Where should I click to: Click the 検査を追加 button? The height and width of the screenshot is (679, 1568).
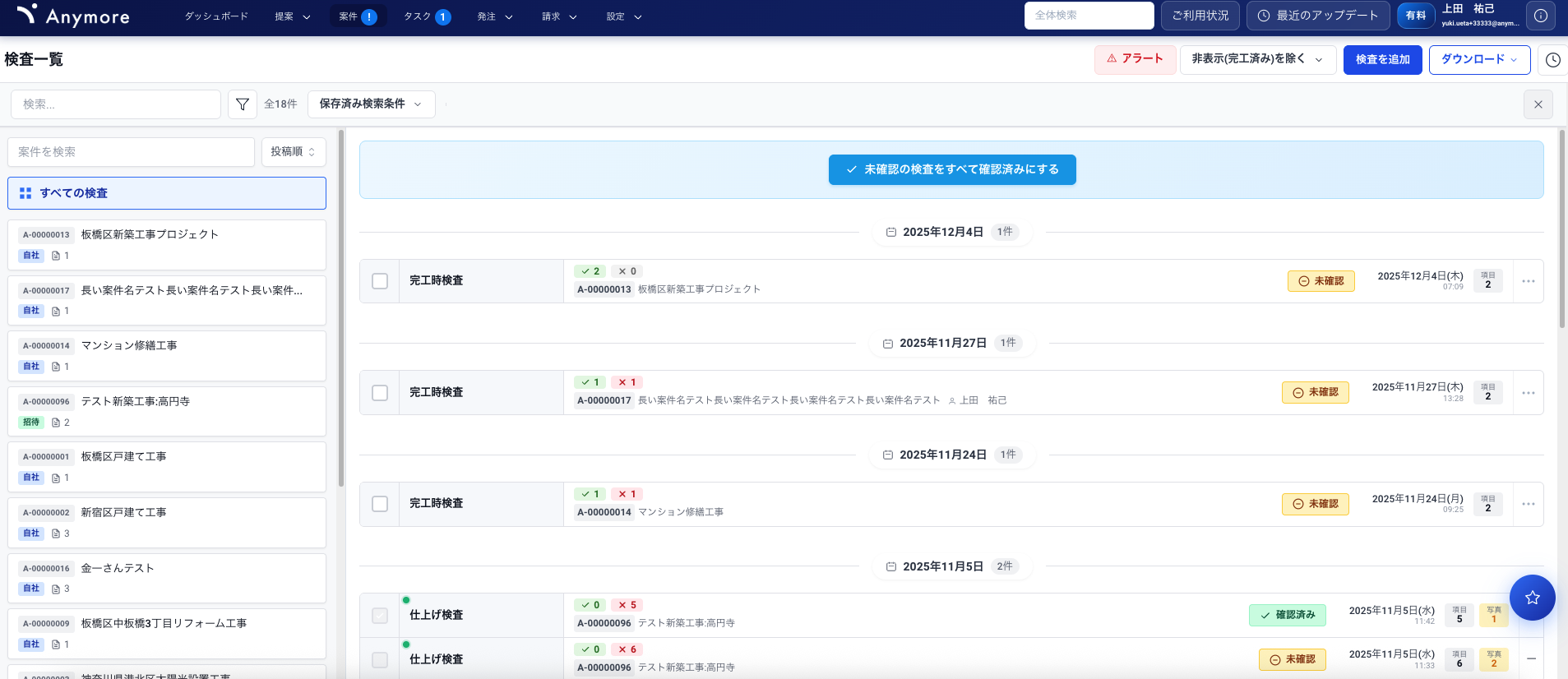click(x=1382, y=60)
